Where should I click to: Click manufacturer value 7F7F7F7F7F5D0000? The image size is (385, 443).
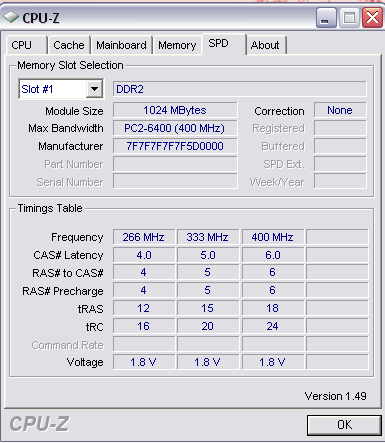pyautogui.click(x=175, y=146)
